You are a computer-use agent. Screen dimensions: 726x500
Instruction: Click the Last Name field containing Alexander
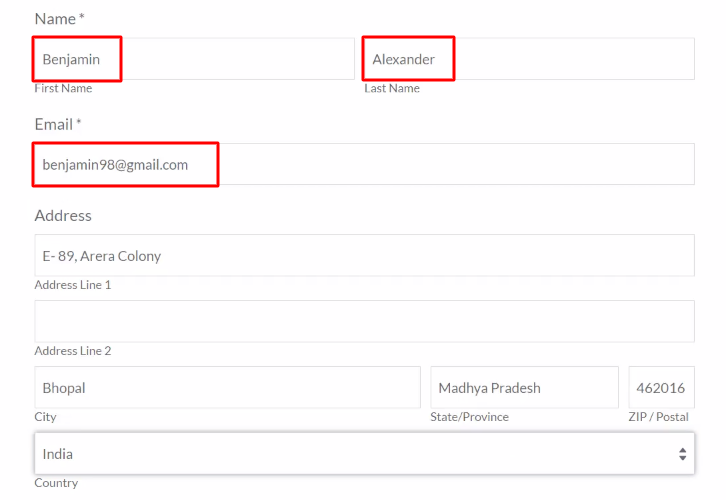click(x=528, y=59)
